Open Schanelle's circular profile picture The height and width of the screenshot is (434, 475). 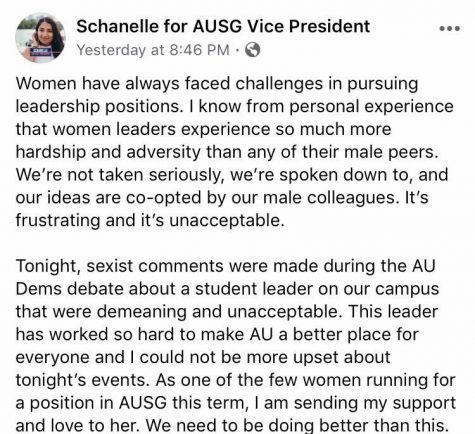coord(41,38)
